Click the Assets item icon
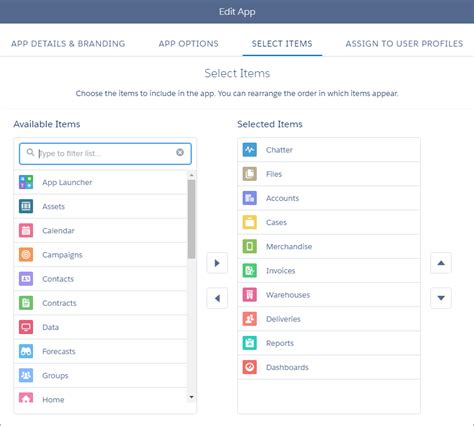This screenshot has width=474, height=426. pyautogui.click(x=26, y=206)
